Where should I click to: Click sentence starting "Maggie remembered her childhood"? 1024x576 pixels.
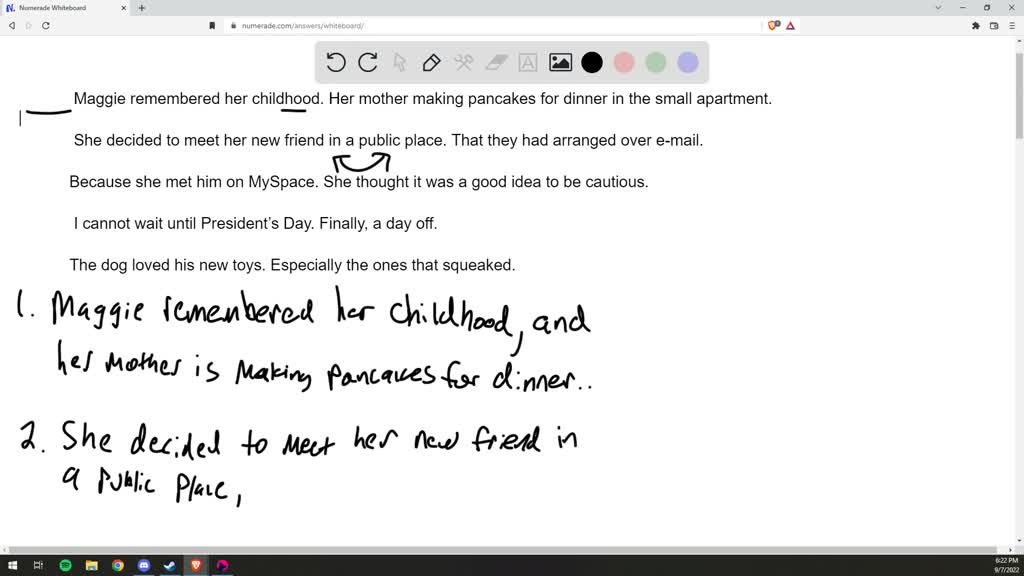pyautogui.click(x=199, y=99)
